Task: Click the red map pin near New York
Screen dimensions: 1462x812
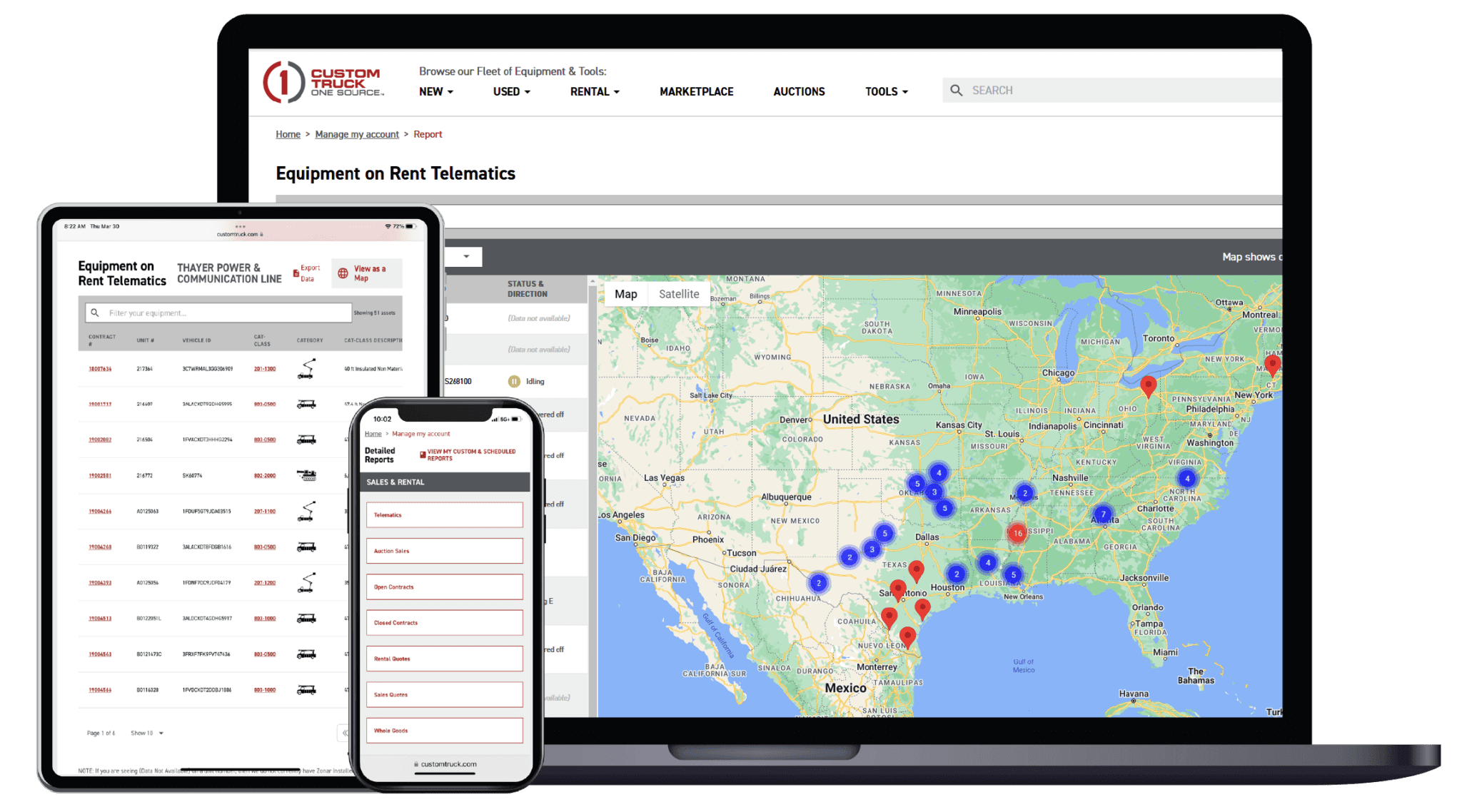Action: coord(1272,365)
